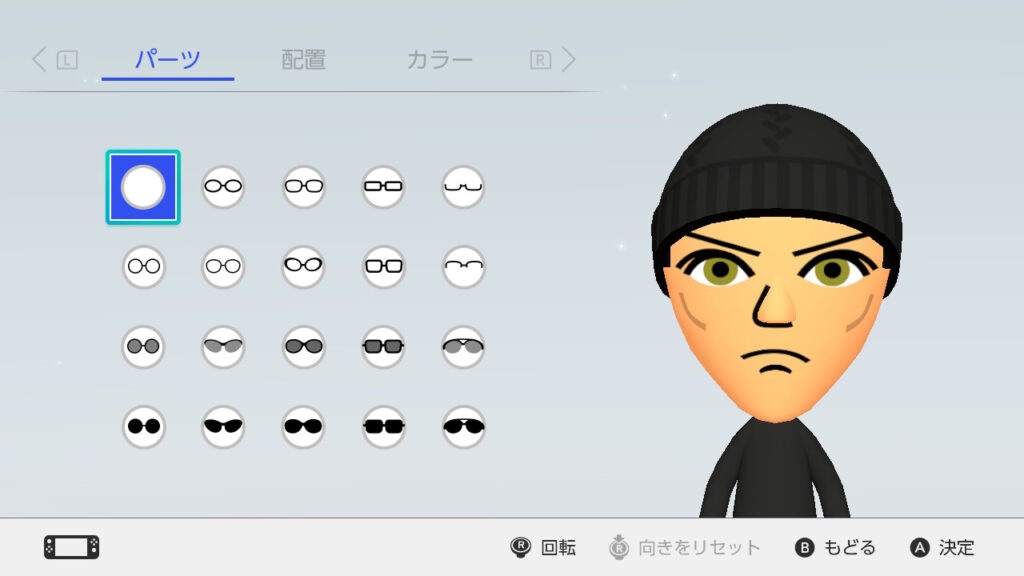Confirm with the 決定 button
The height and width of the screenshot is (576, 1024).
(942, 547)
